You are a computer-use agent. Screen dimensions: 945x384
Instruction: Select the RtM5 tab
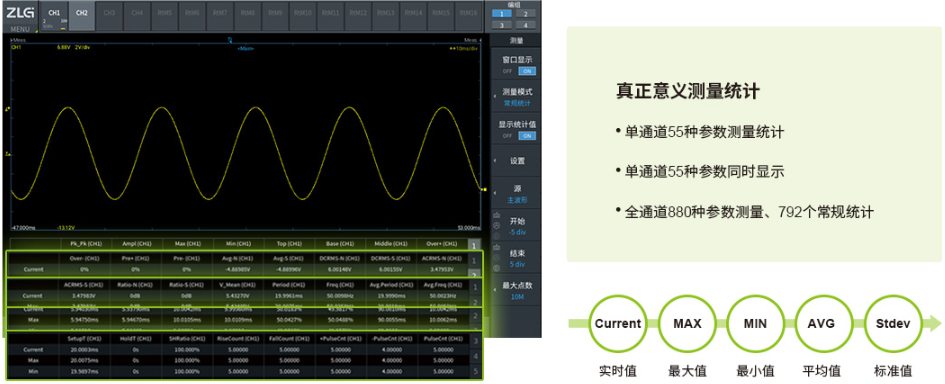[x=165, y=16]
